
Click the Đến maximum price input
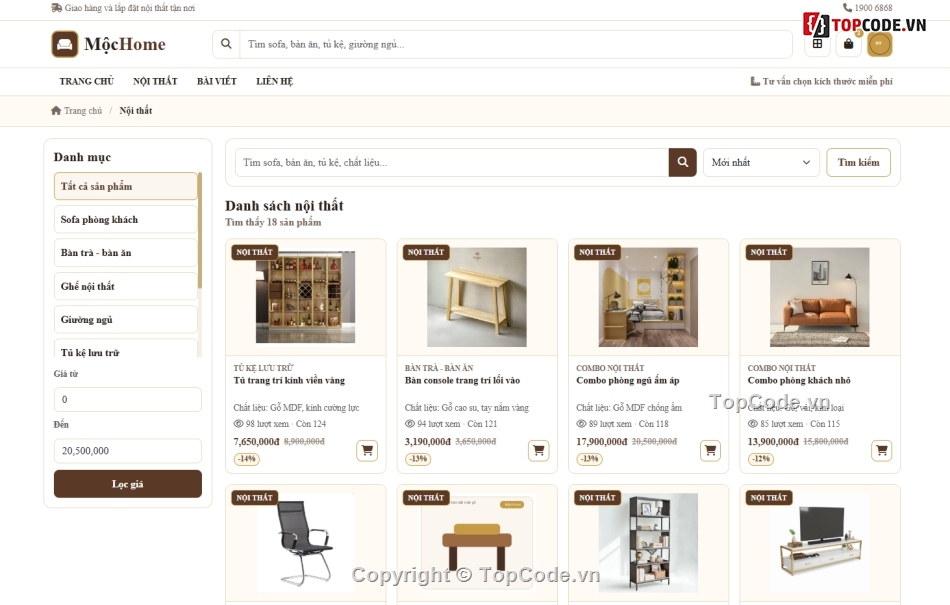click(128, 451)
